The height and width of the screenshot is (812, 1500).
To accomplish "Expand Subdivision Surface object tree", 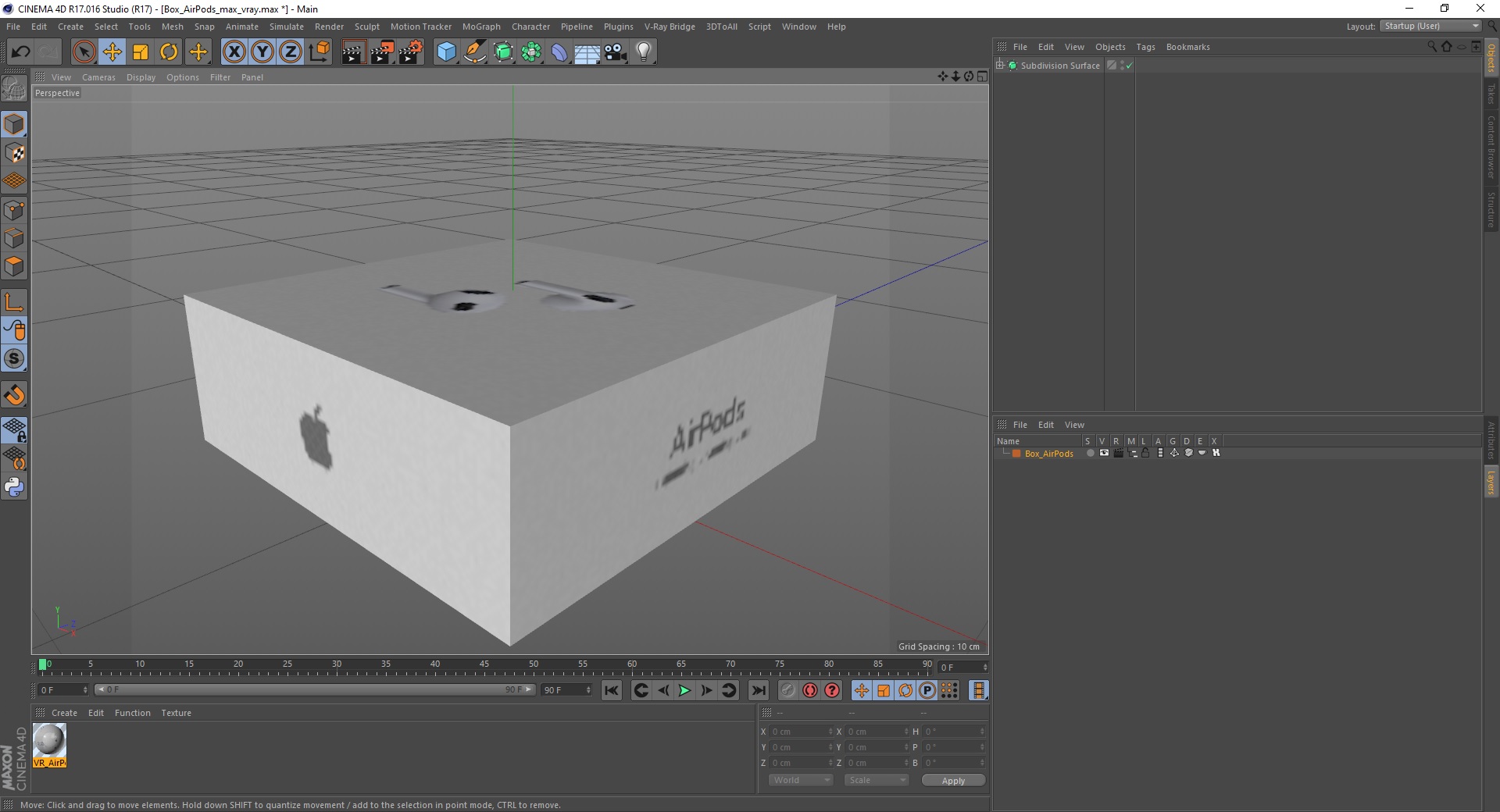I will pos(1000,66).
